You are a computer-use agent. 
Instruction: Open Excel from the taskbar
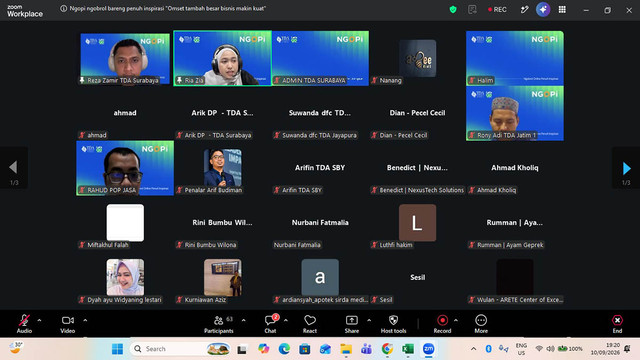[x=407, y=349]
